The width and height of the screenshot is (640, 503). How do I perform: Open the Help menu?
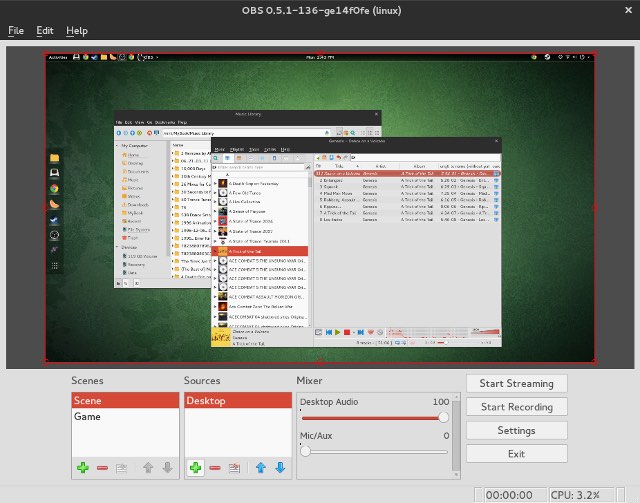[77, 31]
